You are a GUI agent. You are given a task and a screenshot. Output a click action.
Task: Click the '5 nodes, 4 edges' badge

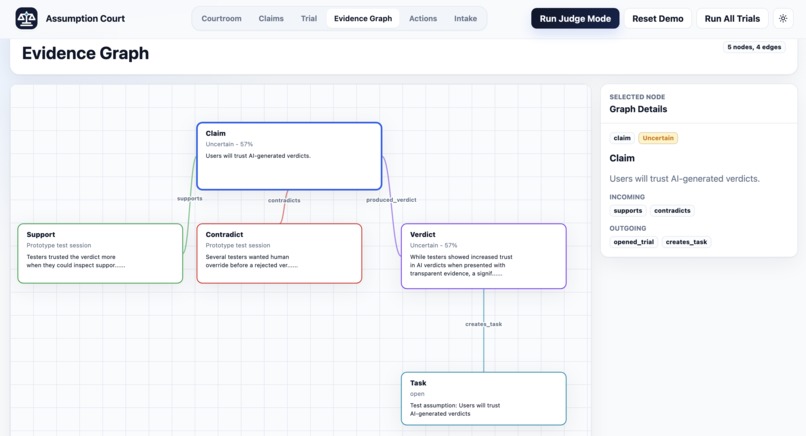[x=754, y=47]
